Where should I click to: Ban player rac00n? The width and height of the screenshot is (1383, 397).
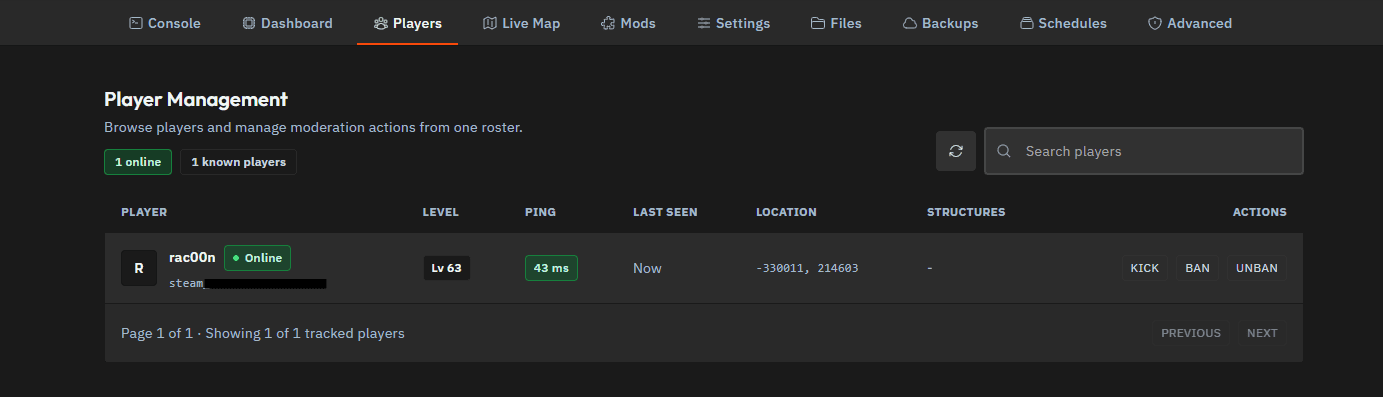tap(1197, 268)
